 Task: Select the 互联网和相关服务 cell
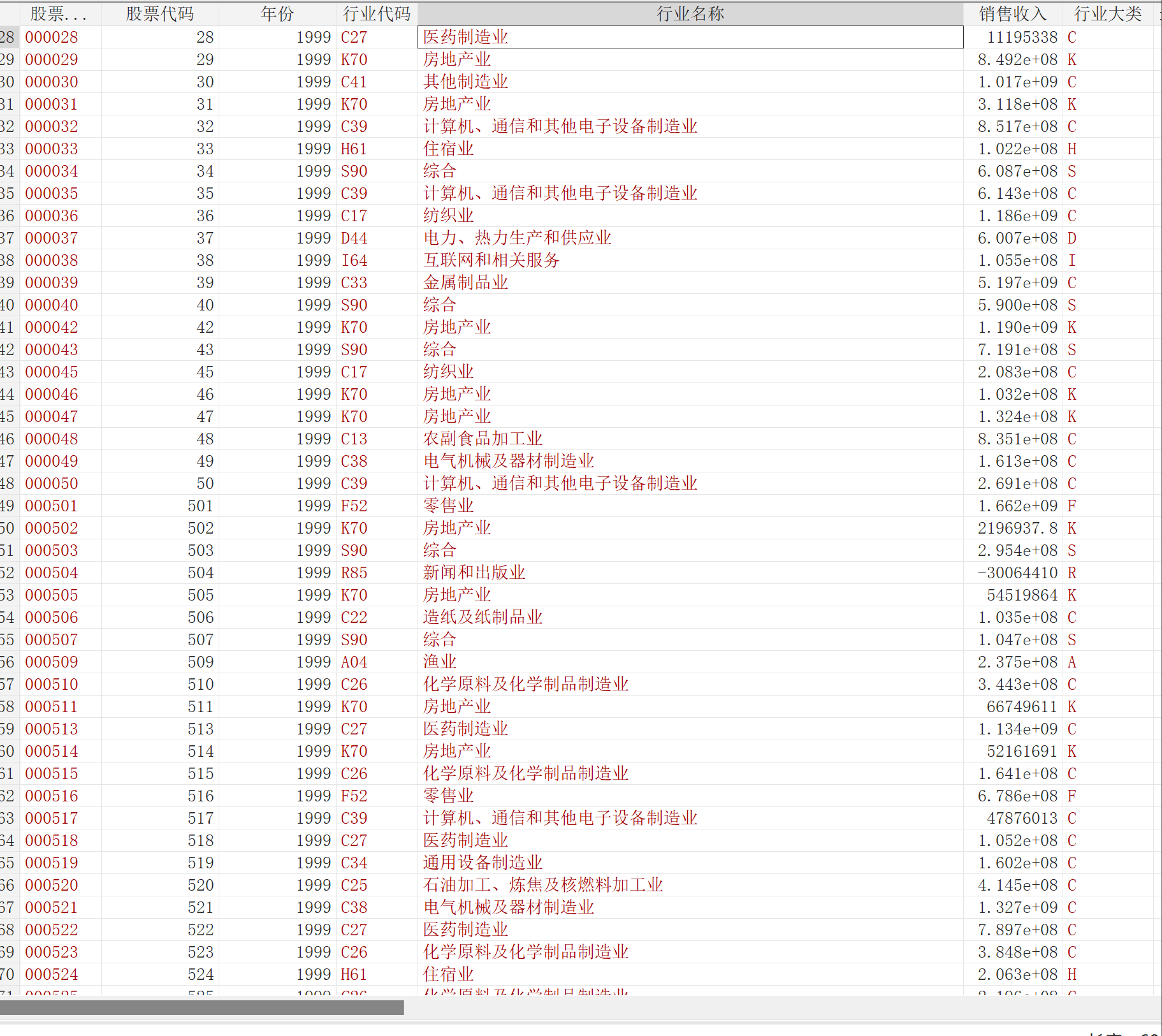pyautogui.click(x=491, y=260)
